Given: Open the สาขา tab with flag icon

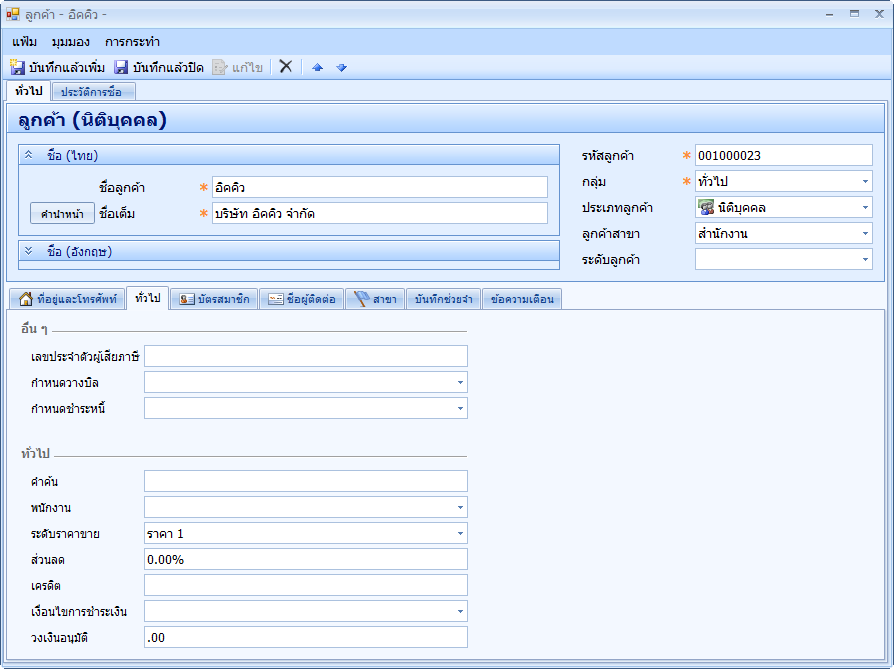Looking at the screenshot, I should pos(375,299).
